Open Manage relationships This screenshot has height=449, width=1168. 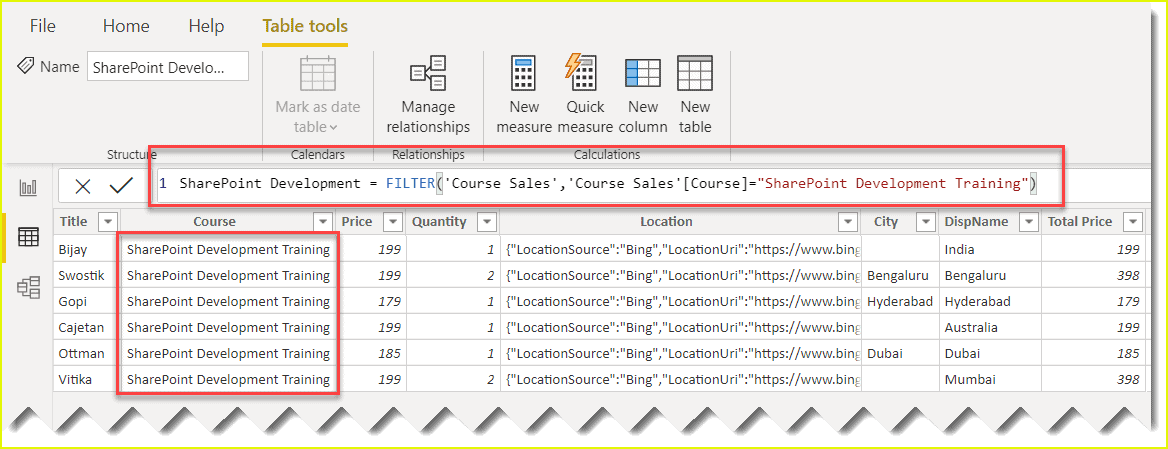(428, 95)
